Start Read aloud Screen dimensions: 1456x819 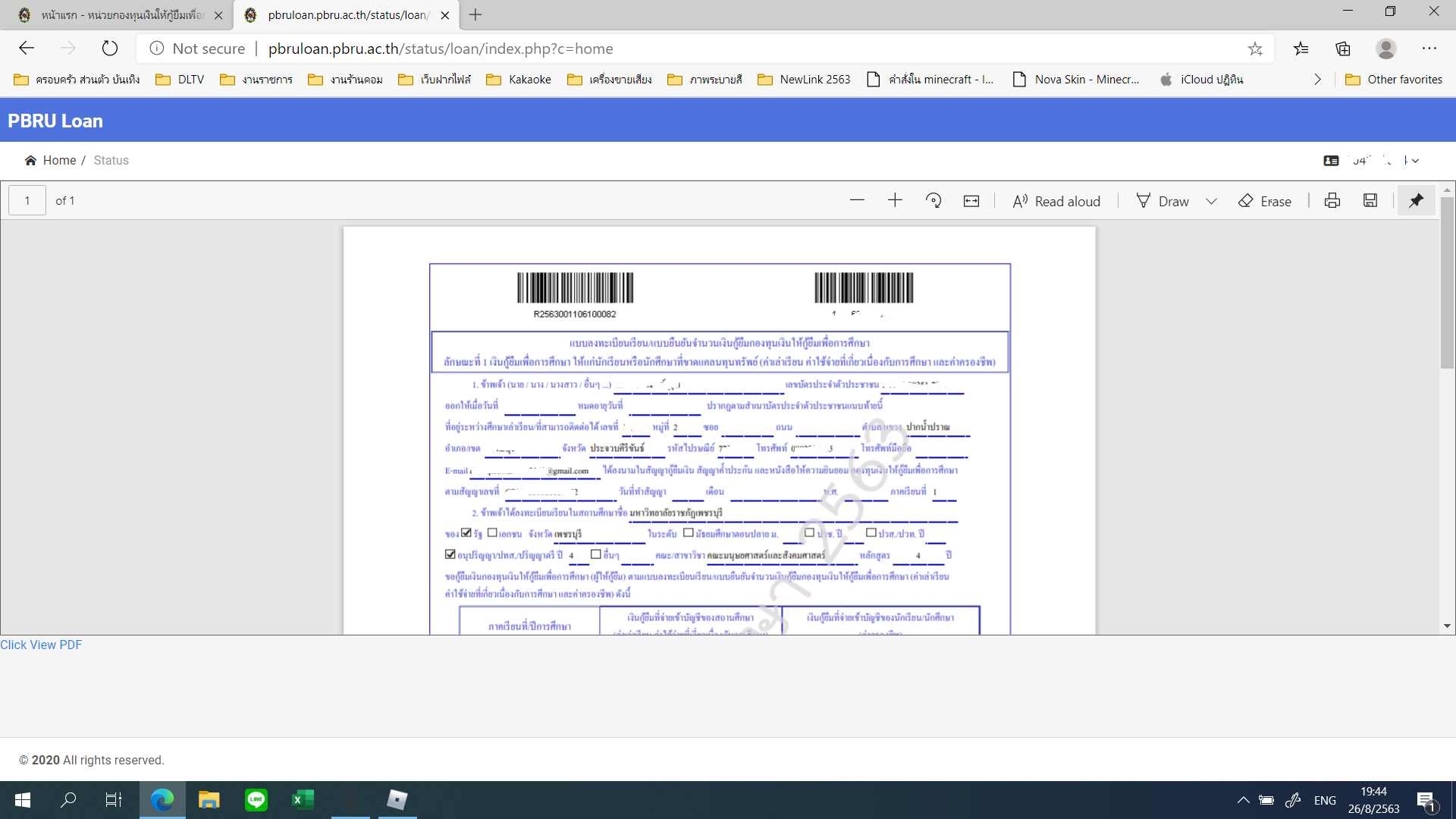(1056, 201)
